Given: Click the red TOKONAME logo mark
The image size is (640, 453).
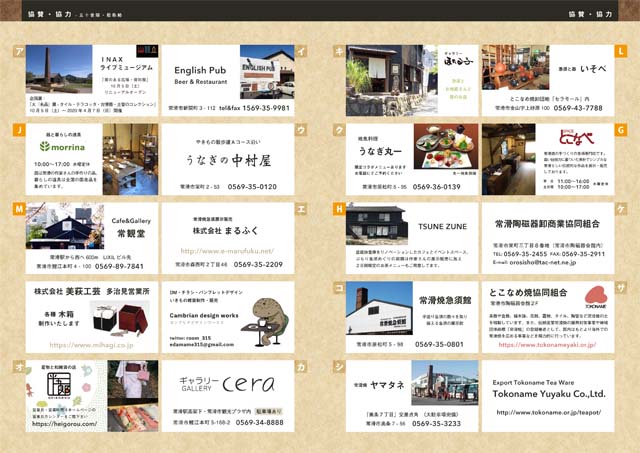Looking at the screenshot, I should click(x=596, y=298).
